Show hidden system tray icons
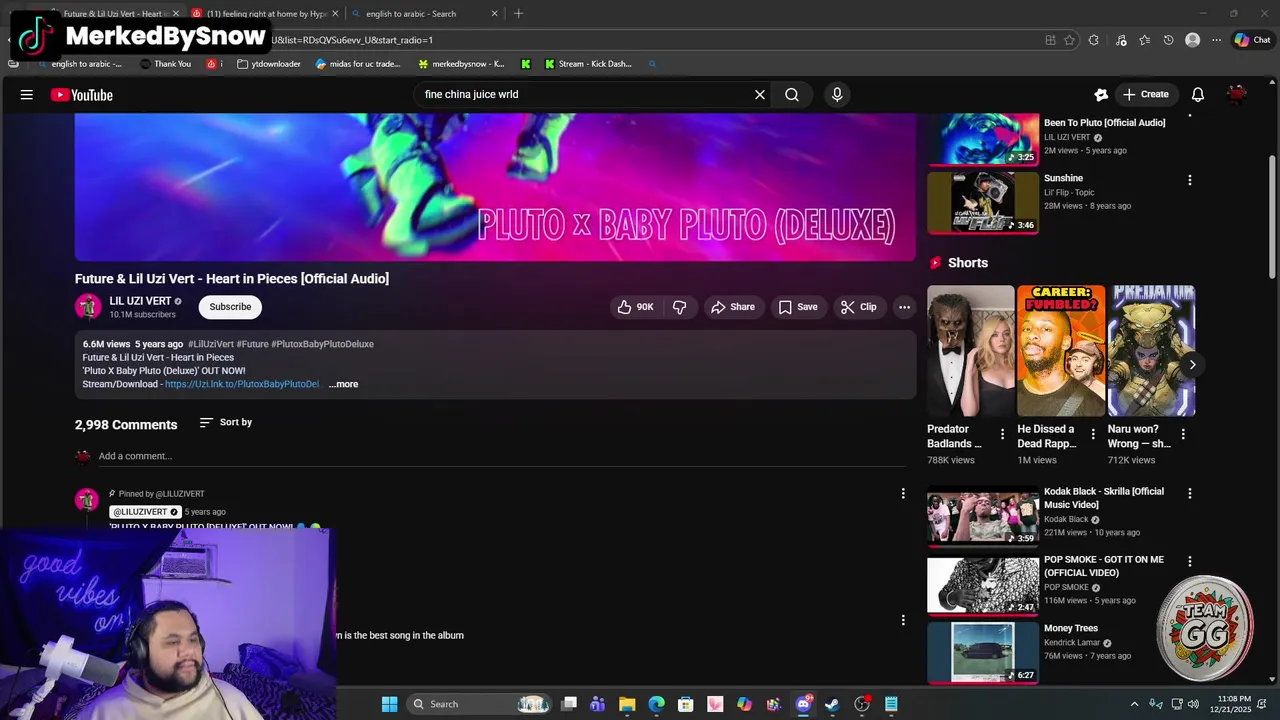This screenshot has width=1280, height=720. click(1134, 704)
